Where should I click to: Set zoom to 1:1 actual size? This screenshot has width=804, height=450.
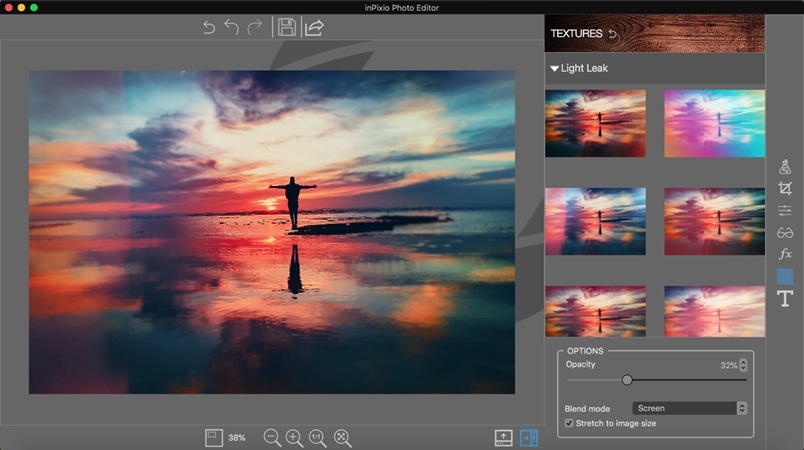(317, 438)
